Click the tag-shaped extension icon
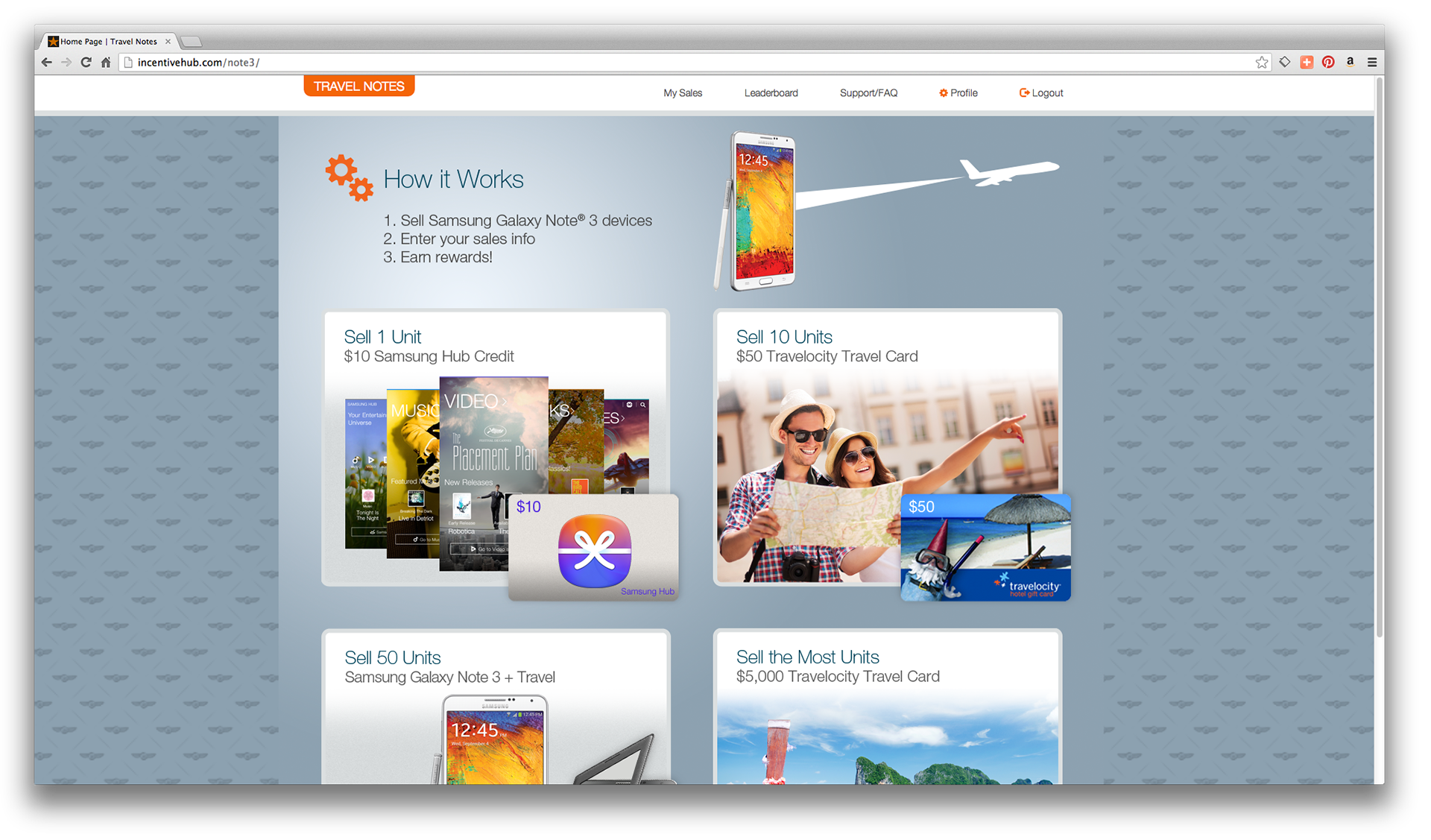This screenshot has width=1431, height=840. click(1285, 63)
